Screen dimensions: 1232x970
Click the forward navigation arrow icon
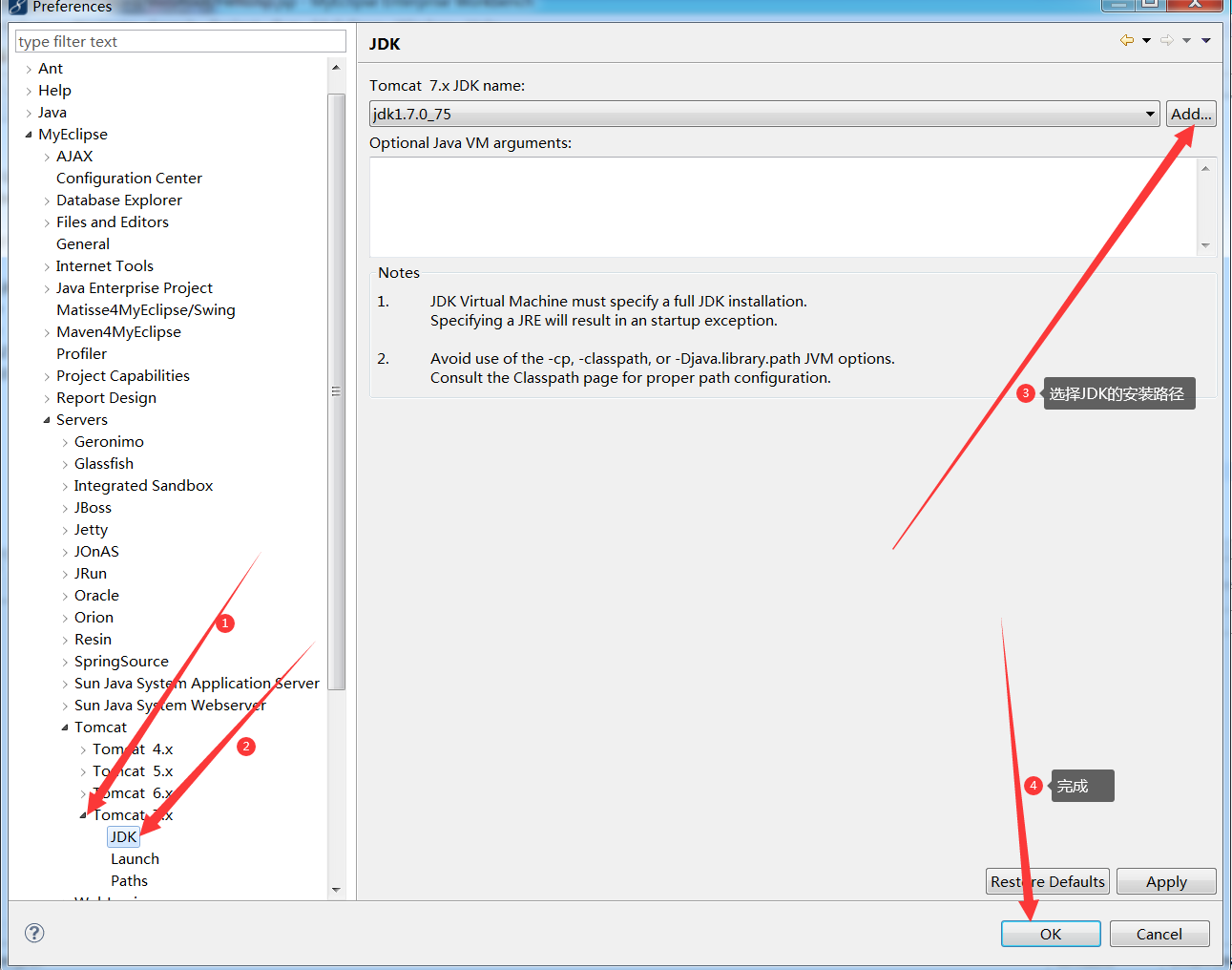tap(1167, 40)
